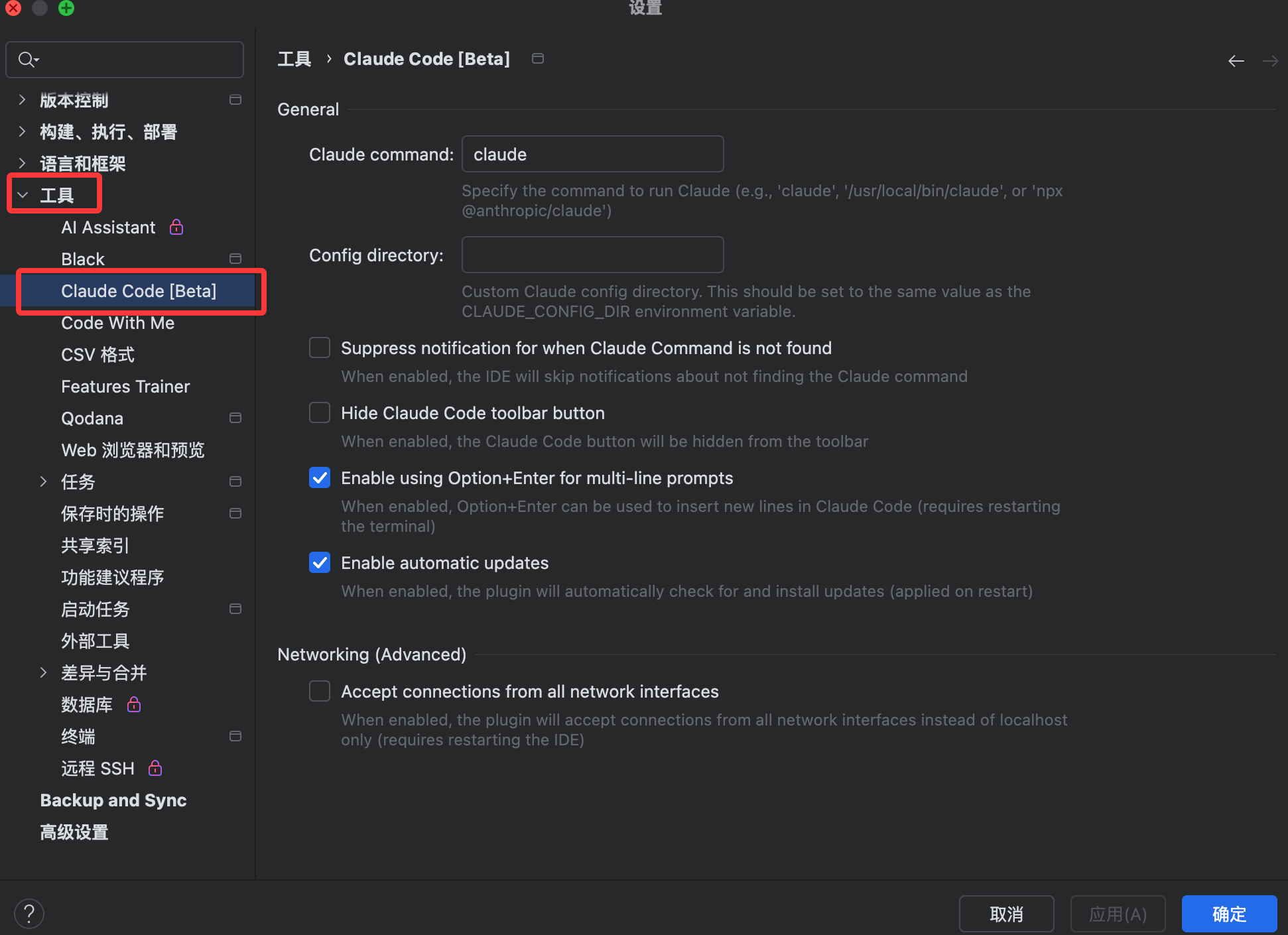Click the project-level icon beside 版本控制
Screen dimensions: 1288x935
click(235, 99)
